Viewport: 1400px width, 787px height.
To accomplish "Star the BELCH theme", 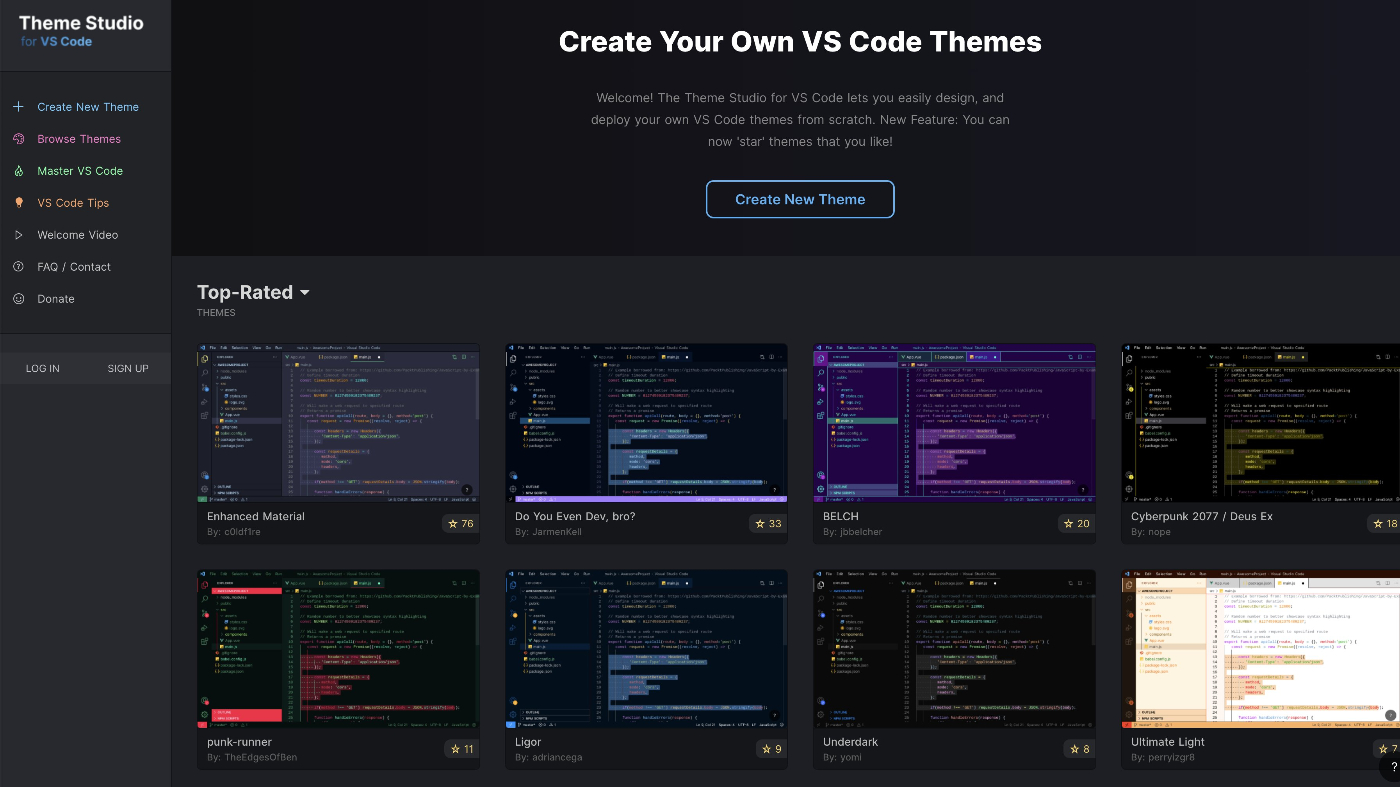I will [1077, 524].
